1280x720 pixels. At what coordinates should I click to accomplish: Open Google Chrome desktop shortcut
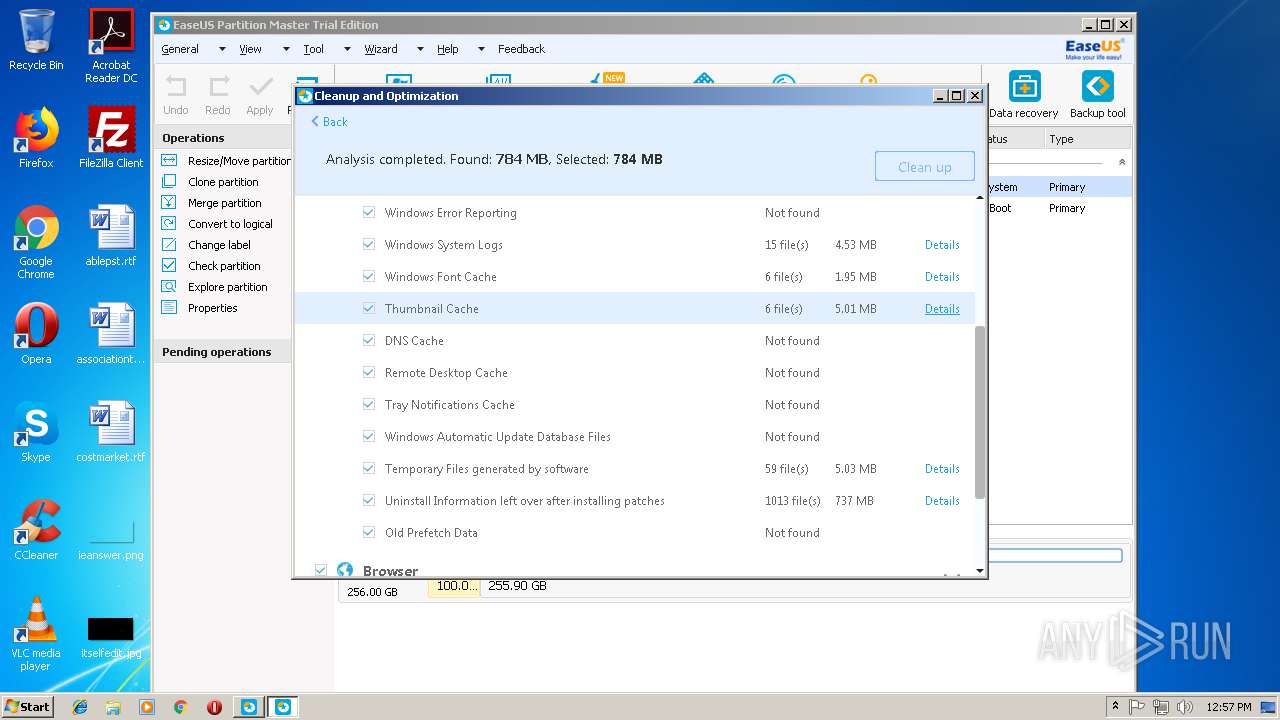click(x=36, y=242)
